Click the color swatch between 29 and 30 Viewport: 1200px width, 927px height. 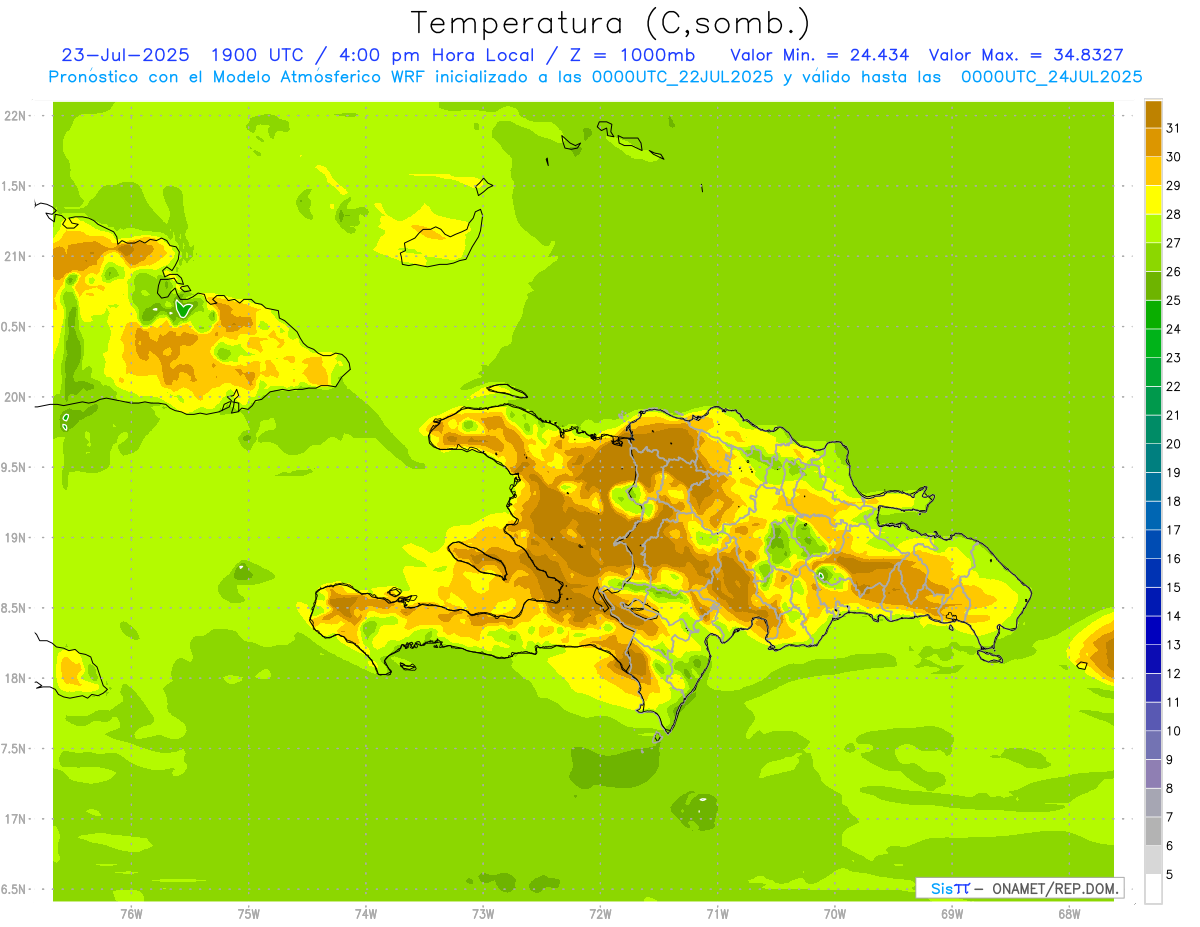pos(1153,171)
